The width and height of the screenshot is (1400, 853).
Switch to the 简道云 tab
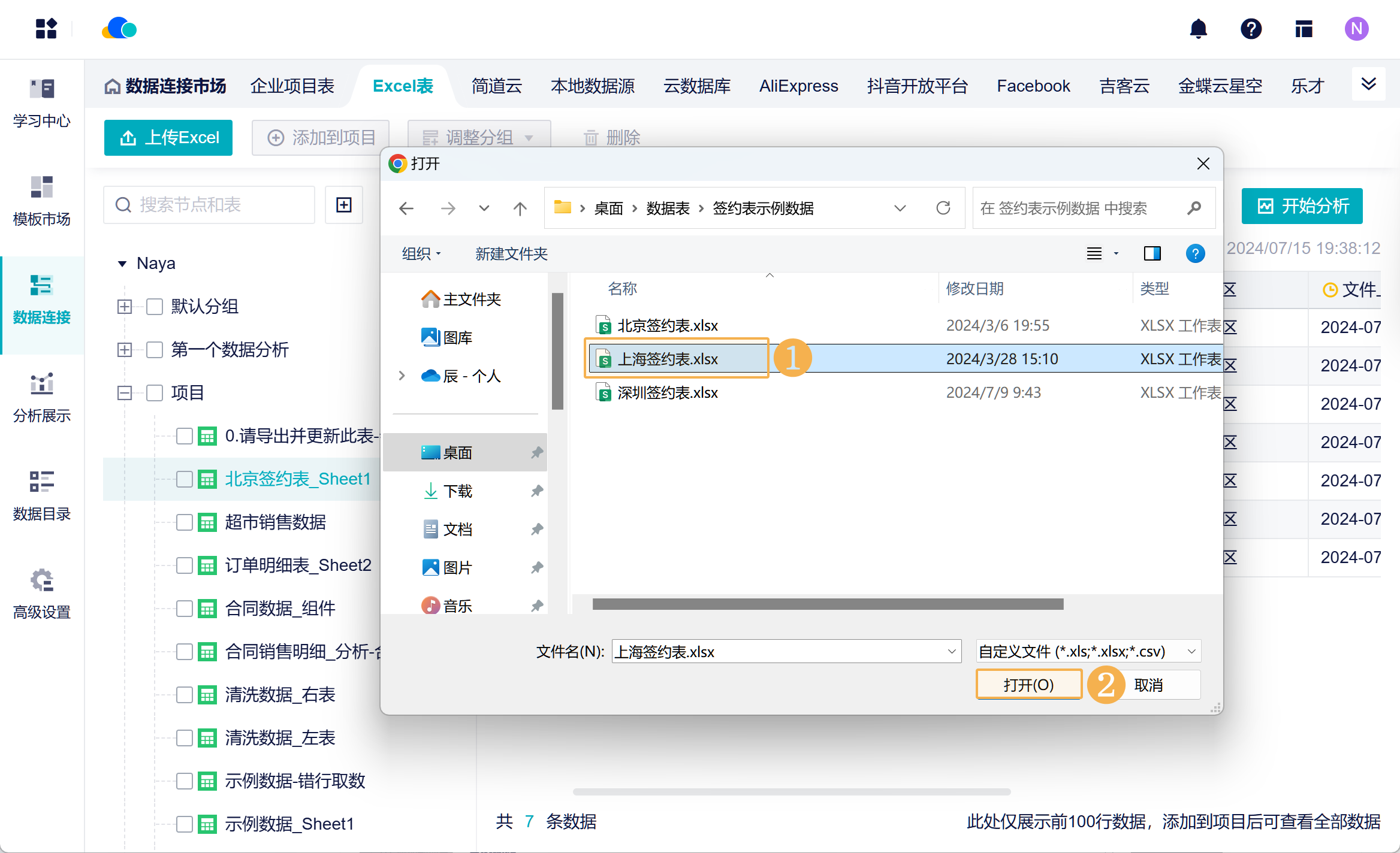(496, 86)
